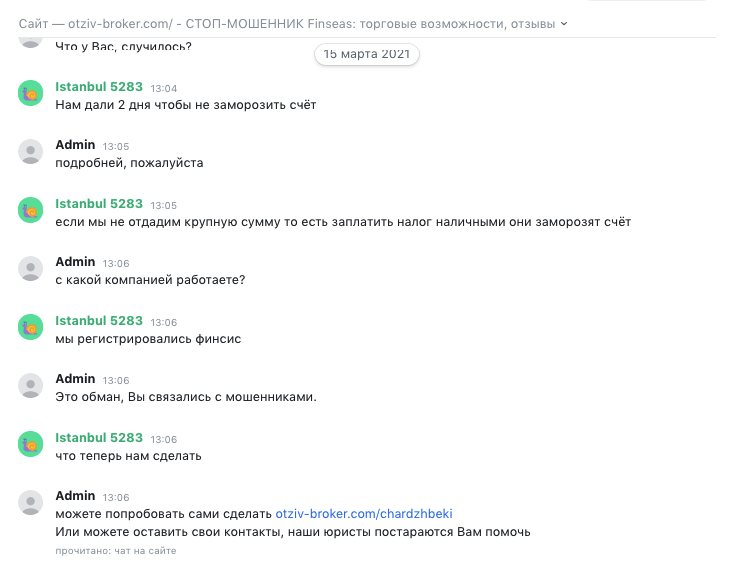Click Admin avatar beside 'Это обман' message

pyautogui.click(x=31, y=385)
